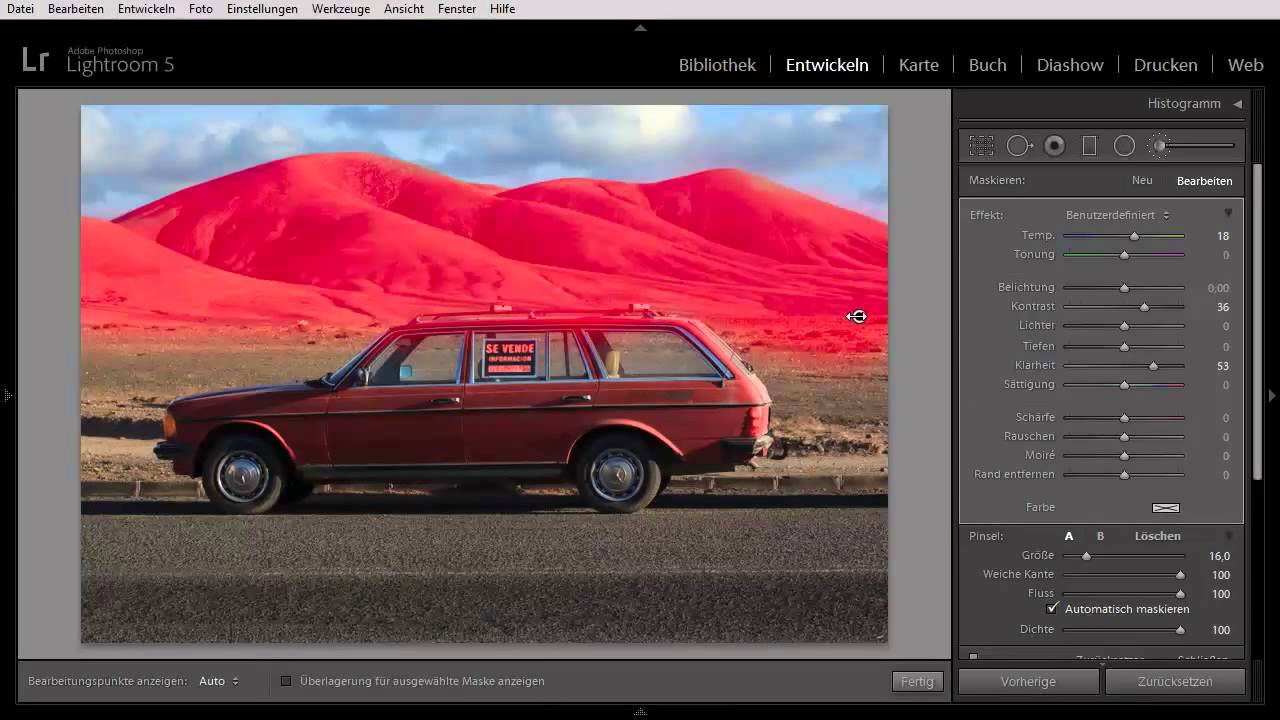Click the red car in the photo
1280x720 pixels.
tap(465, 410)
